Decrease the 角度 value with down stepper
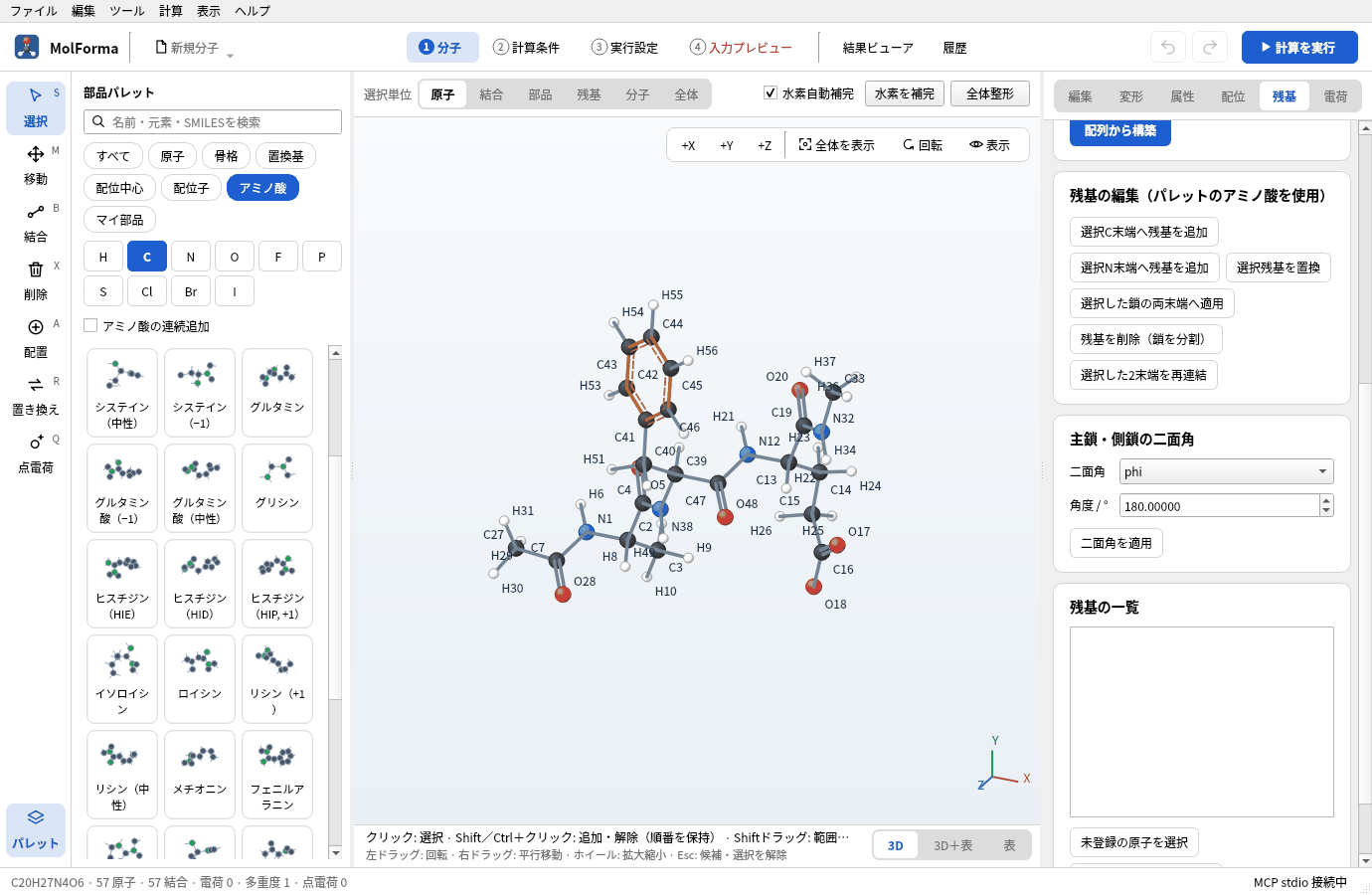 1326,511
